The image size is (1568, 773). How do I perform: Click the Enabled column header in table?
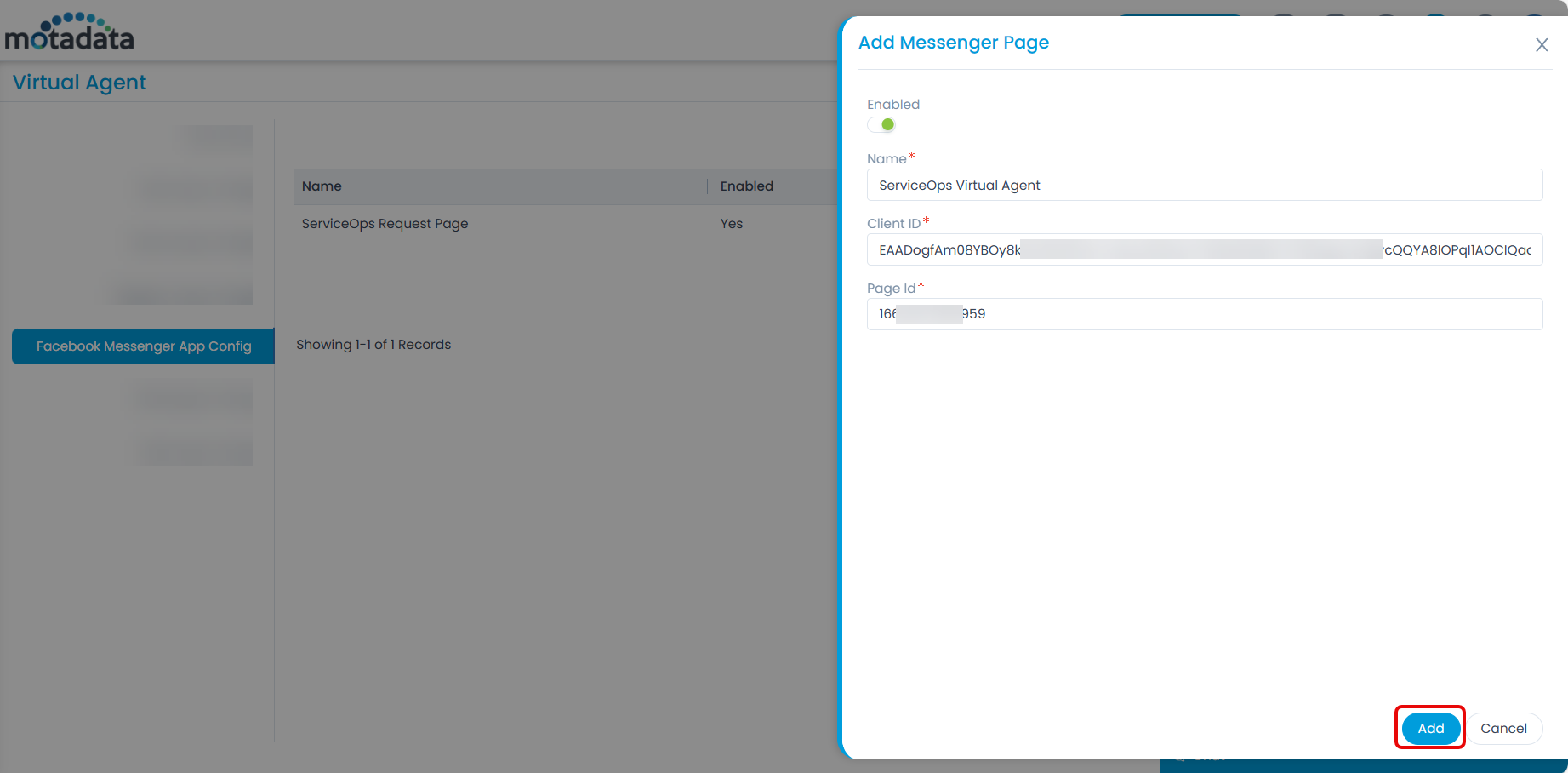tap(746, 186)
